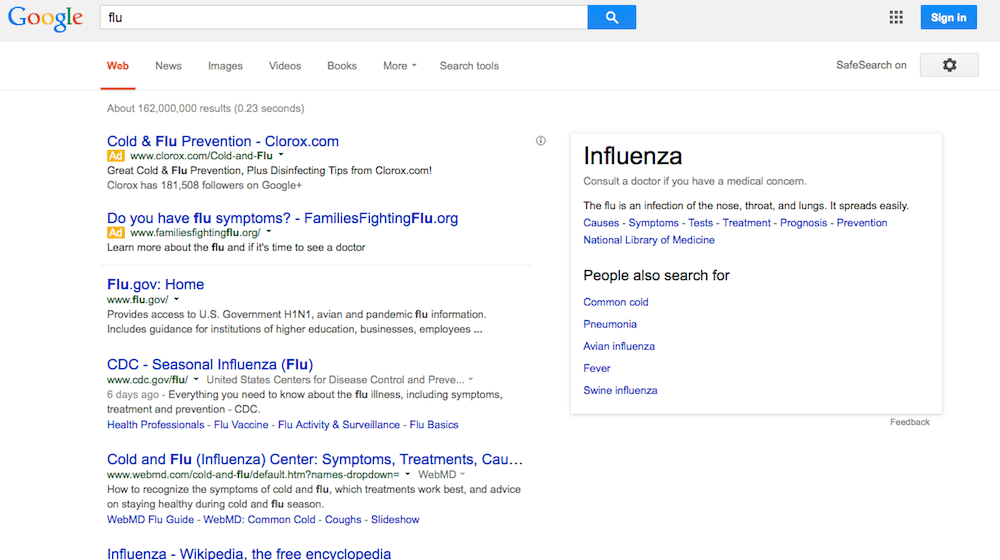This screenshot has width=1000, height=560.
Task: Open dropdown arrow beside WebMD source label
Action: pos(462,474)
